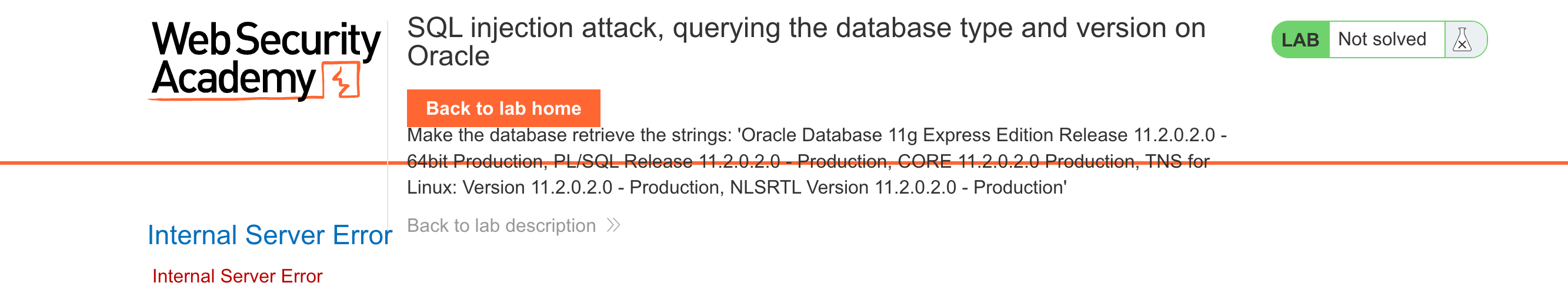This screenshot has height=306, width=1568.
Task: Click the 'Oracle Database 11g Express Edition' text
Action: (935, 135)
